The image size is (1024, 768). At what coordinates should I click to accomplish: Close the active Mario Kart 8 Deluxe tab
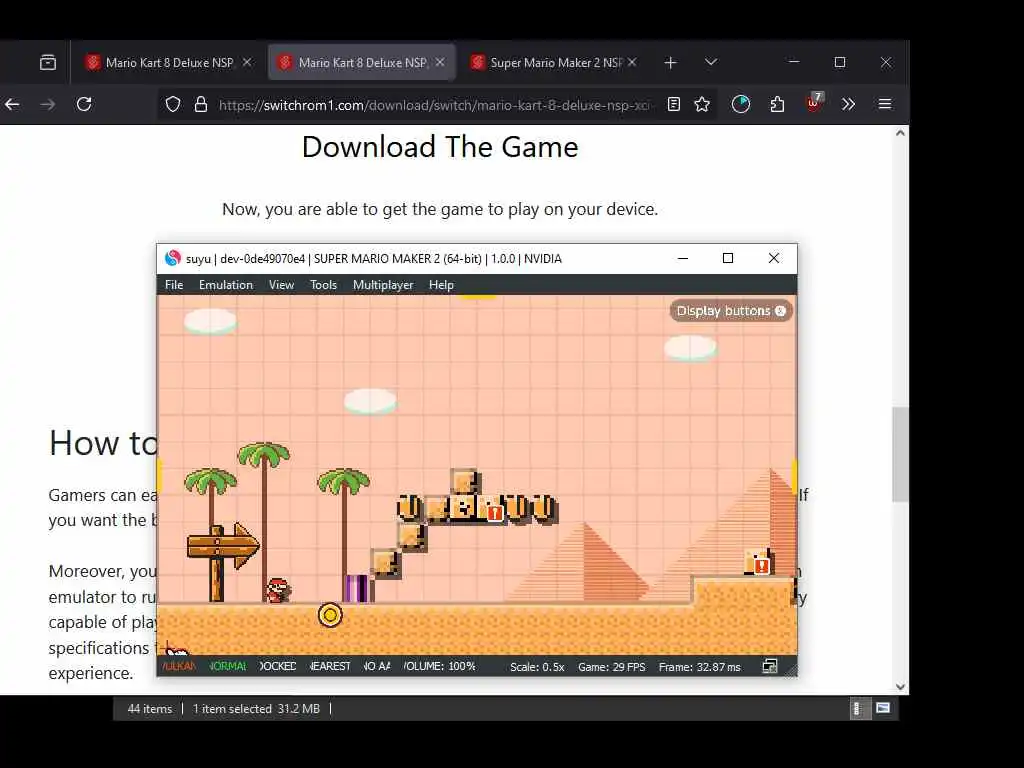440,63
